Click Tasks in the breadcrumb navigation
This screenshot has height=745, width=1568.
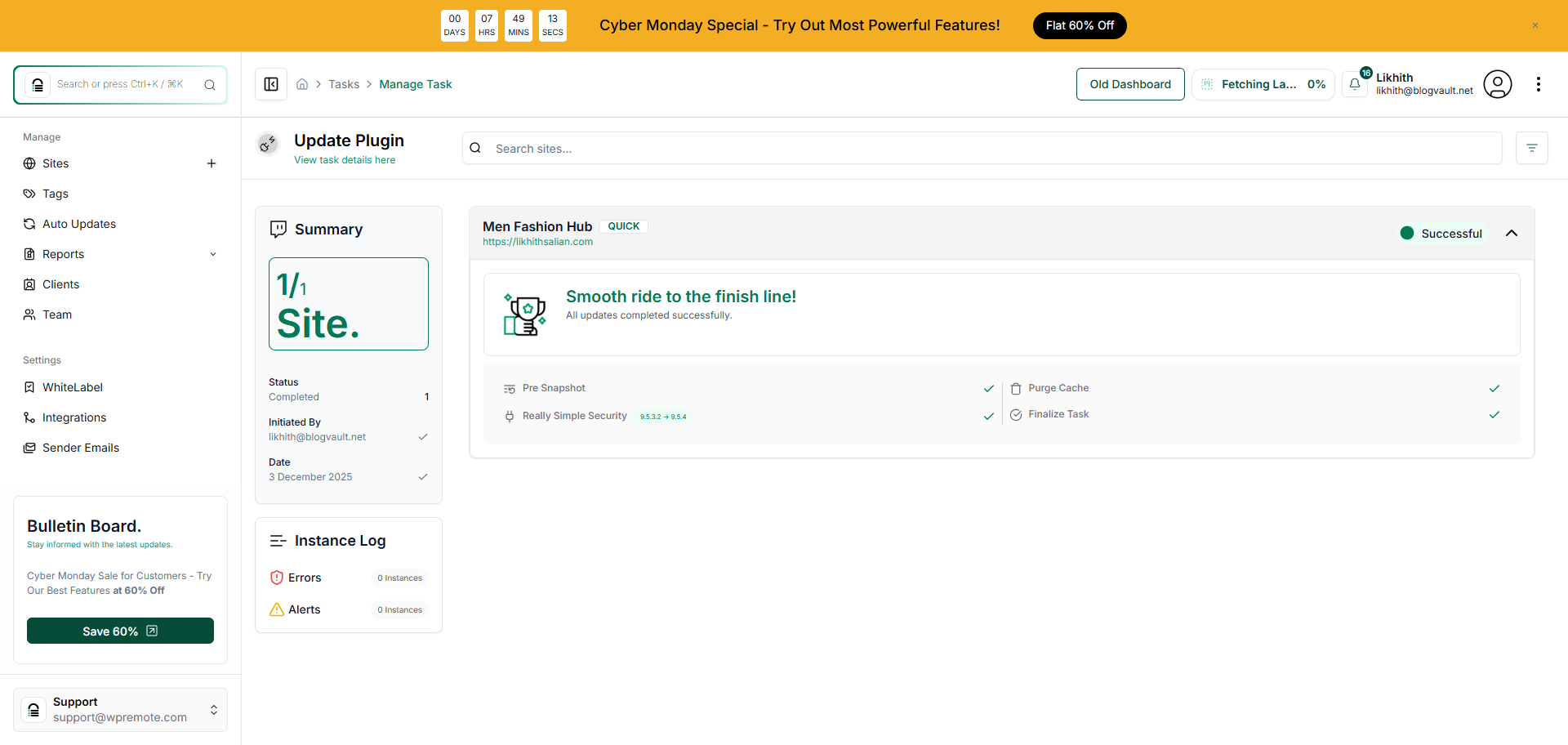344,84
